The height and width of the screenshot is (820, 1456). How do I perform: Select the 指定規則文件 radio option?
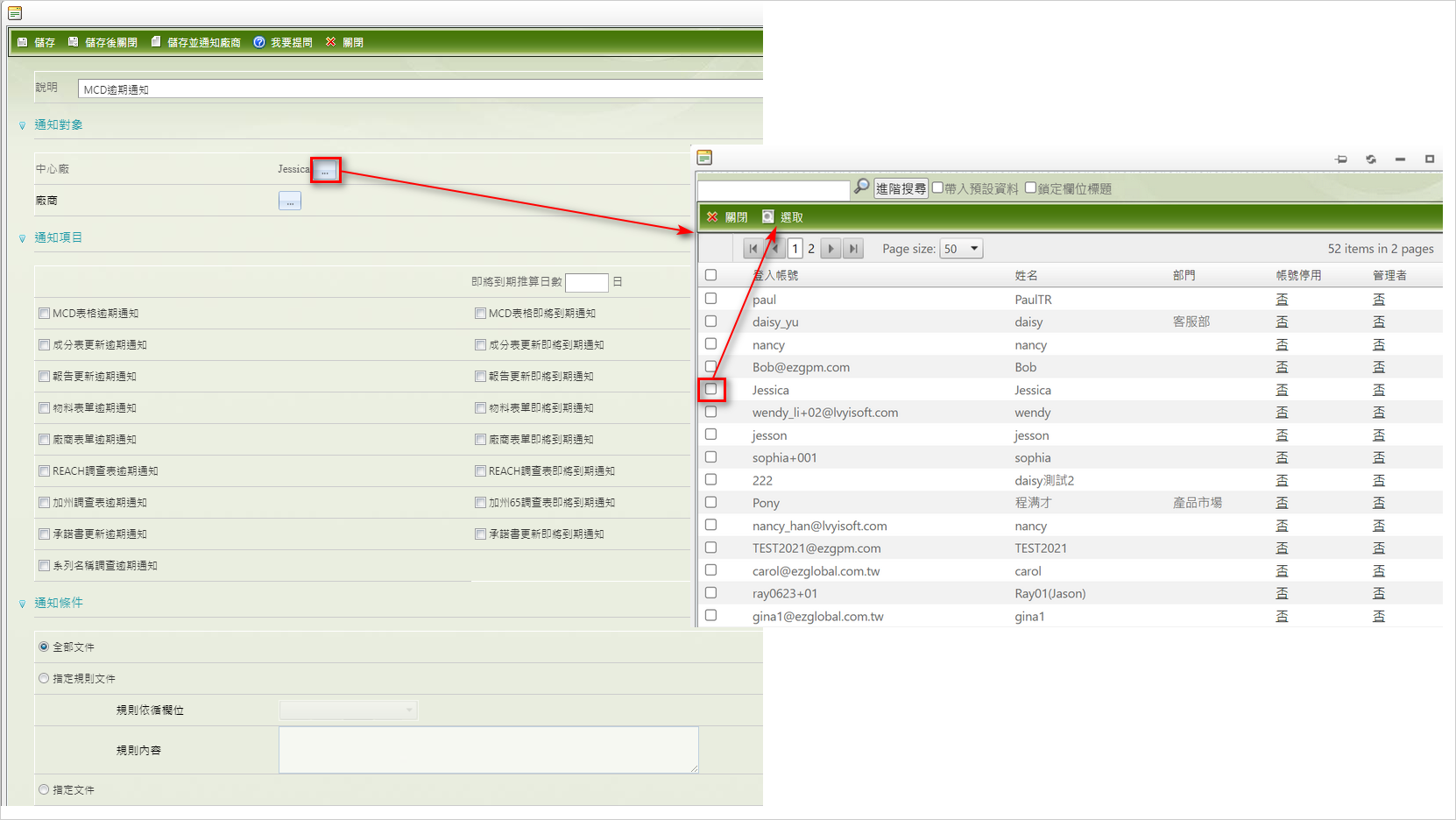click(x=44, y=678)
